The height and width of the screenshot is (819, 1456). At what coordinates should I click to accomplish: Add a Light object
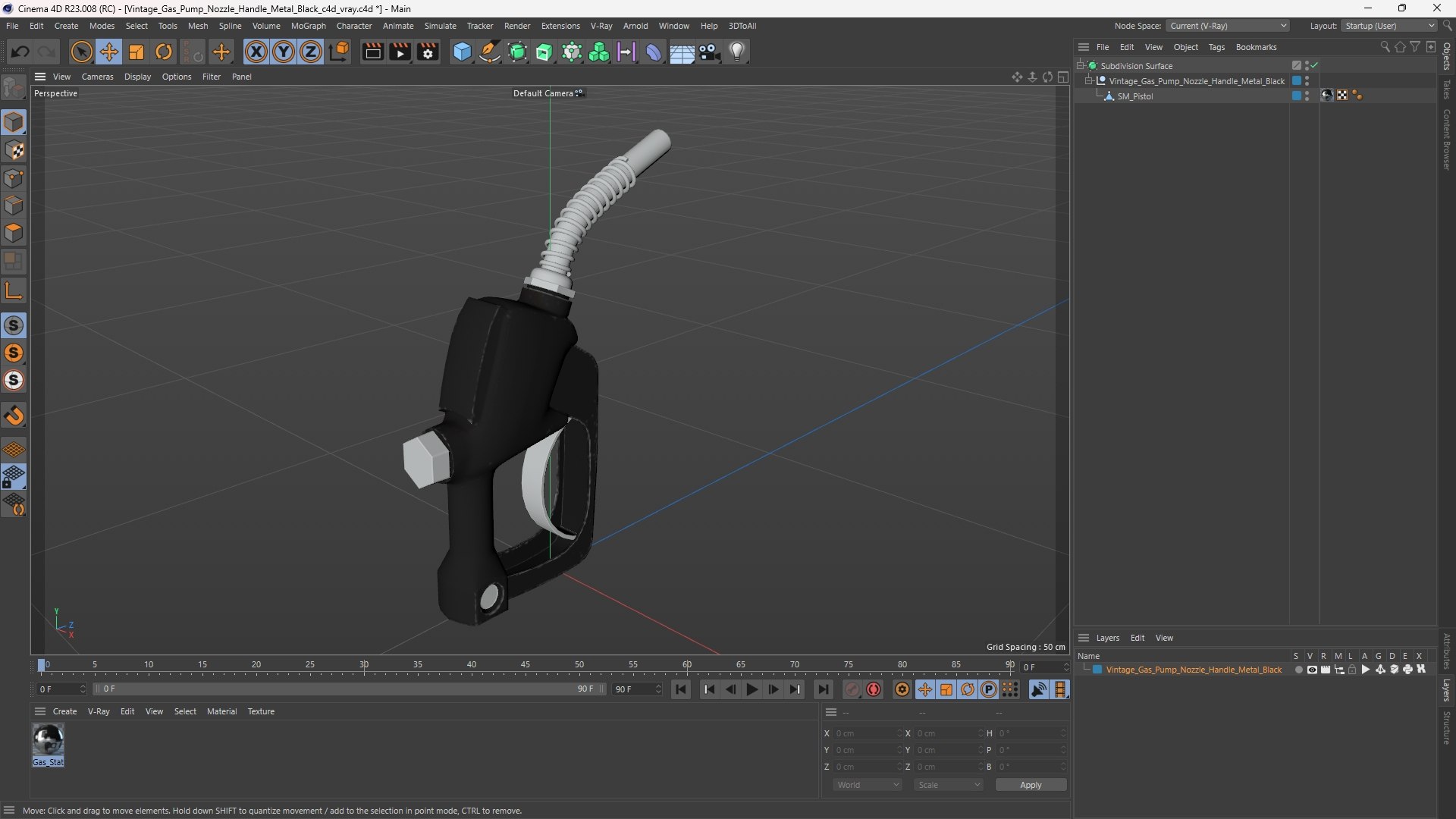(x=737, y=52)
